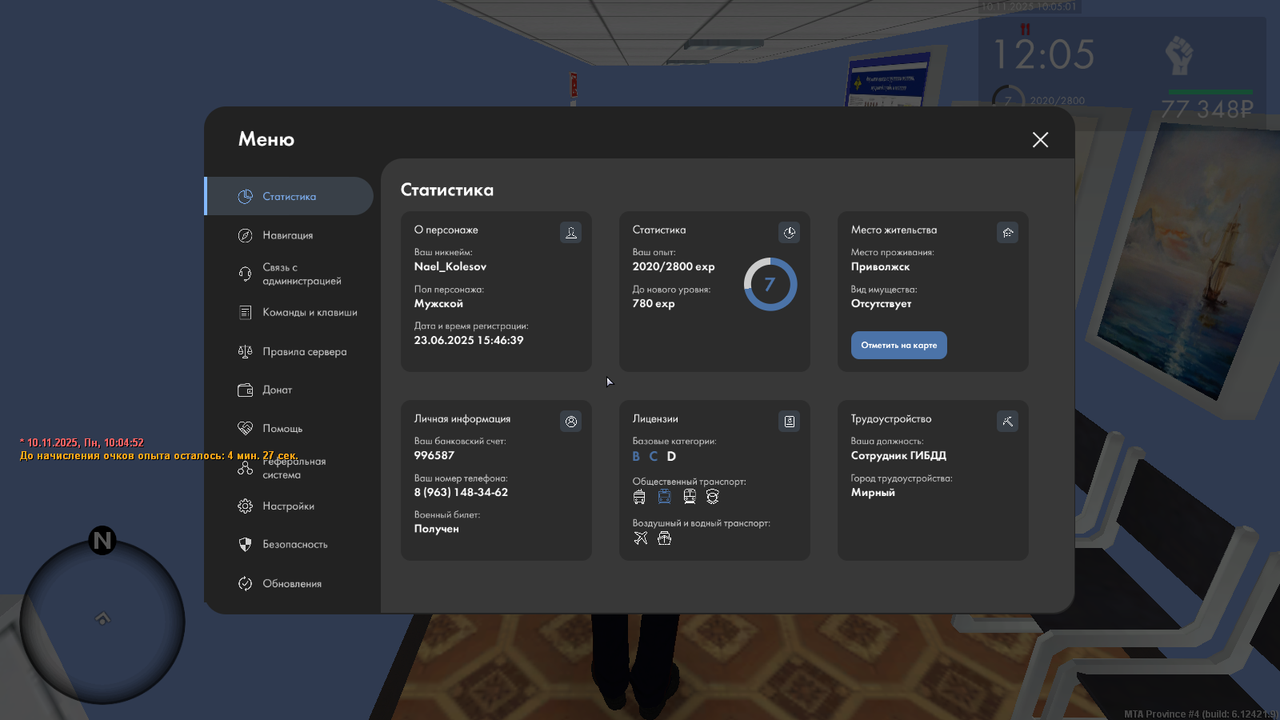
Task: Click the residence Приволжск text
Action: tap(881, 267)
